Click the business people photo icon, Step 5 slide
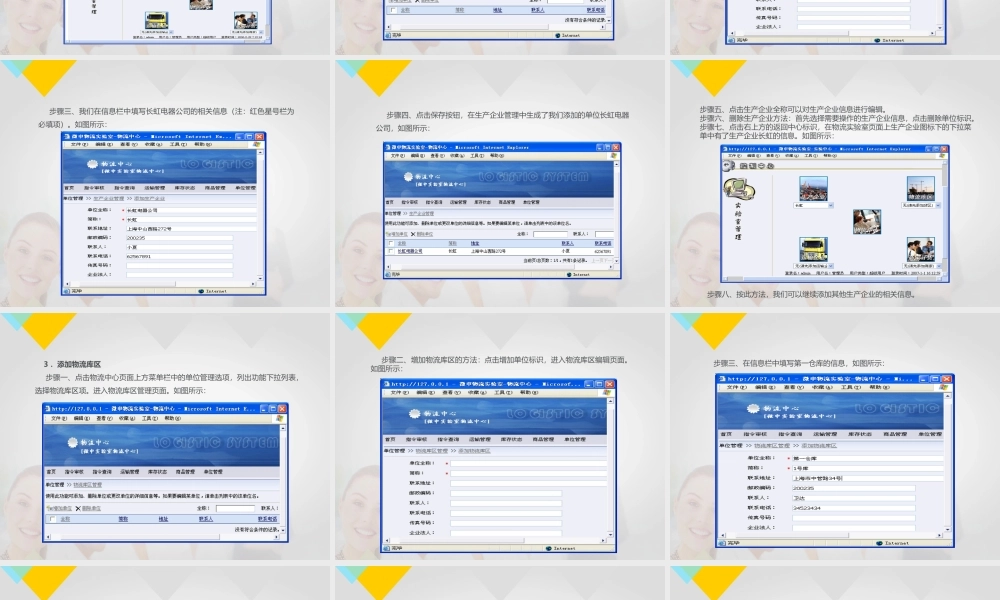 click(920, 248)
